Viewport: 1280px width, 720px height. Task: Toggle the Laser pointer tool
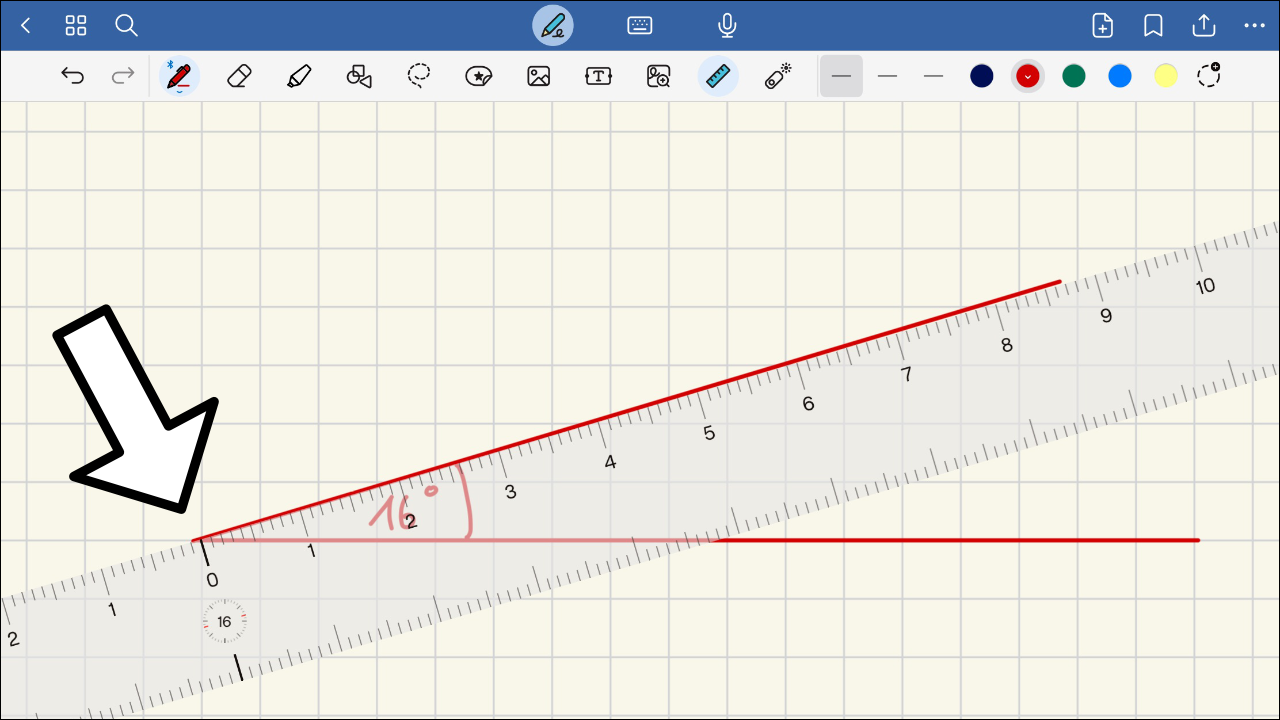pyautogui.click(x=778, y=76)
